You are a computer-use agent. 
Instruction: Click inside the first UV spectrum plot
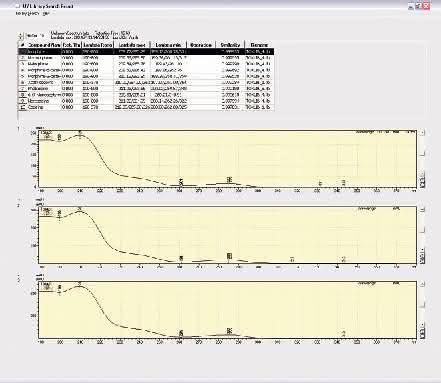click(227, 158)
